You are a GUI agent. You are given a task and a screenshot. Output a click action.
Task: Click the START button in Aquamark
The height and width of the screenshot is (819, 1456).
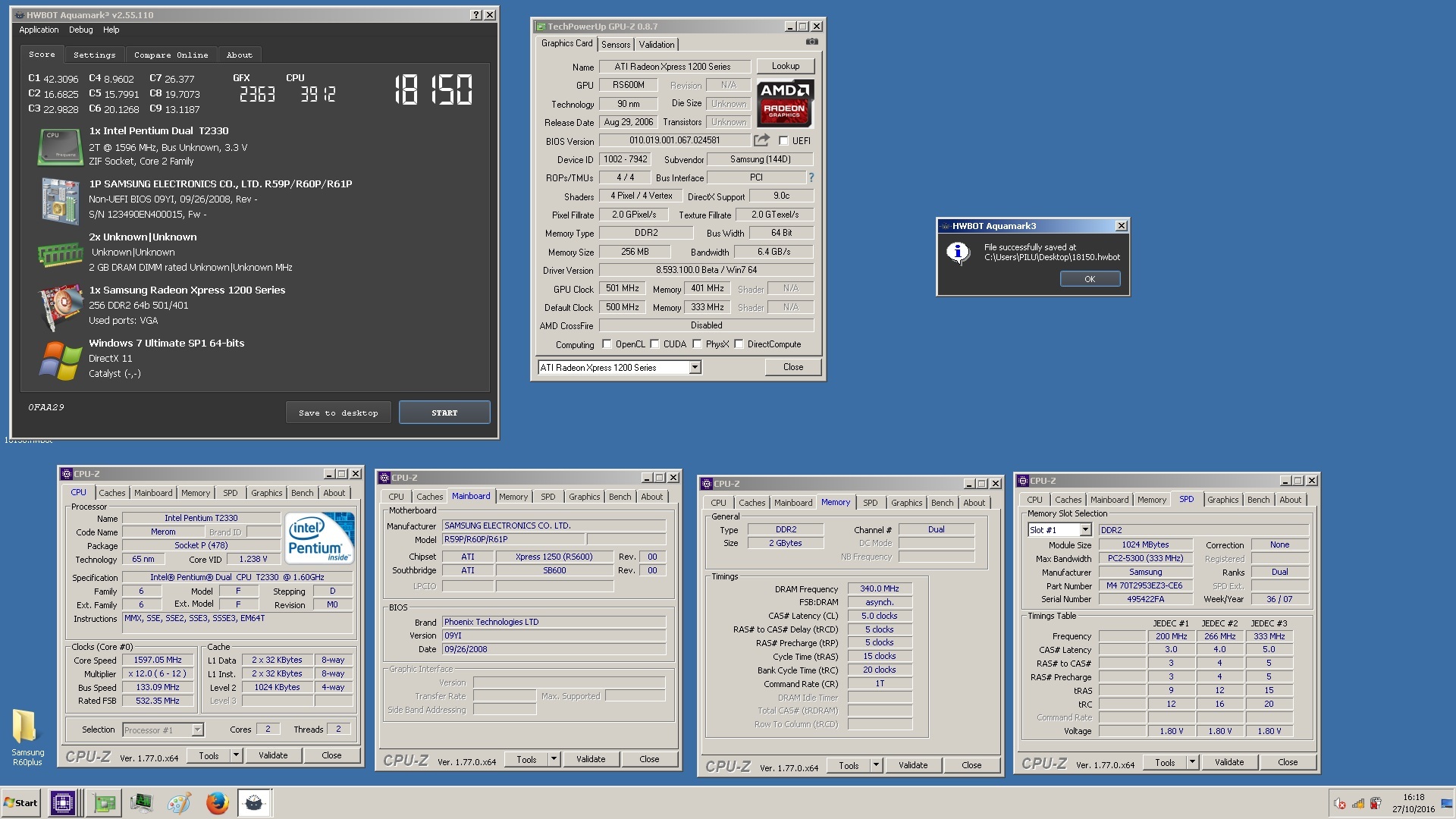point(444,413)
